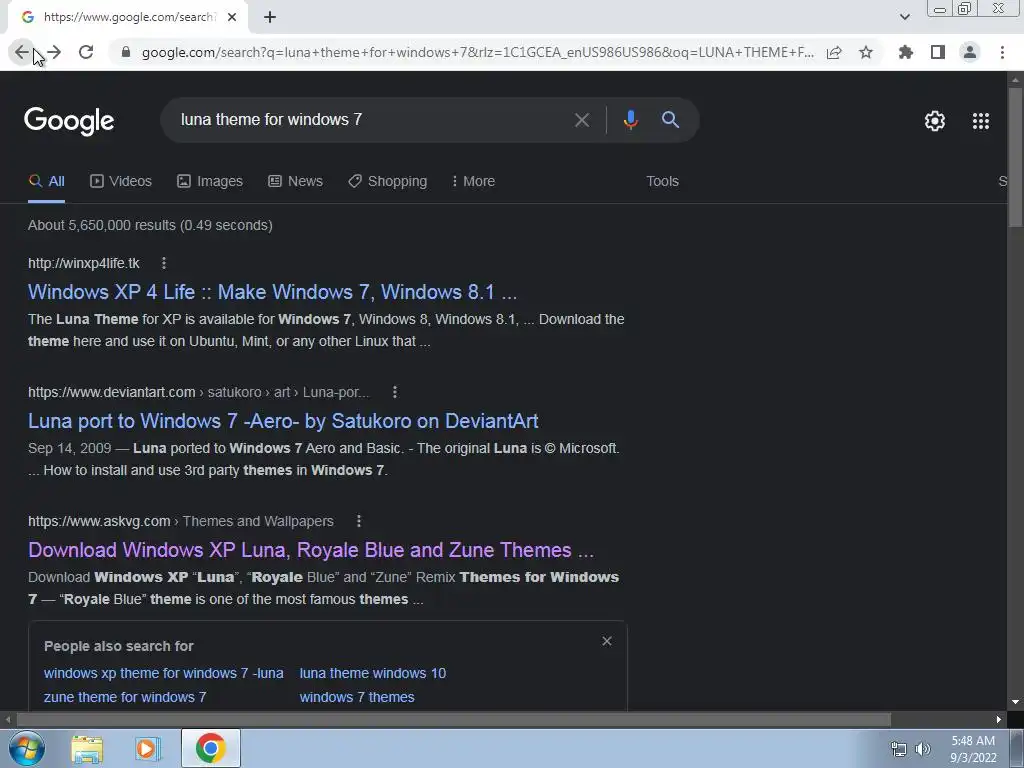Open Download Windows XP Luna Royale Blue result
Image resolution: width=1024 pixels, height=768 pixels.
311,550
